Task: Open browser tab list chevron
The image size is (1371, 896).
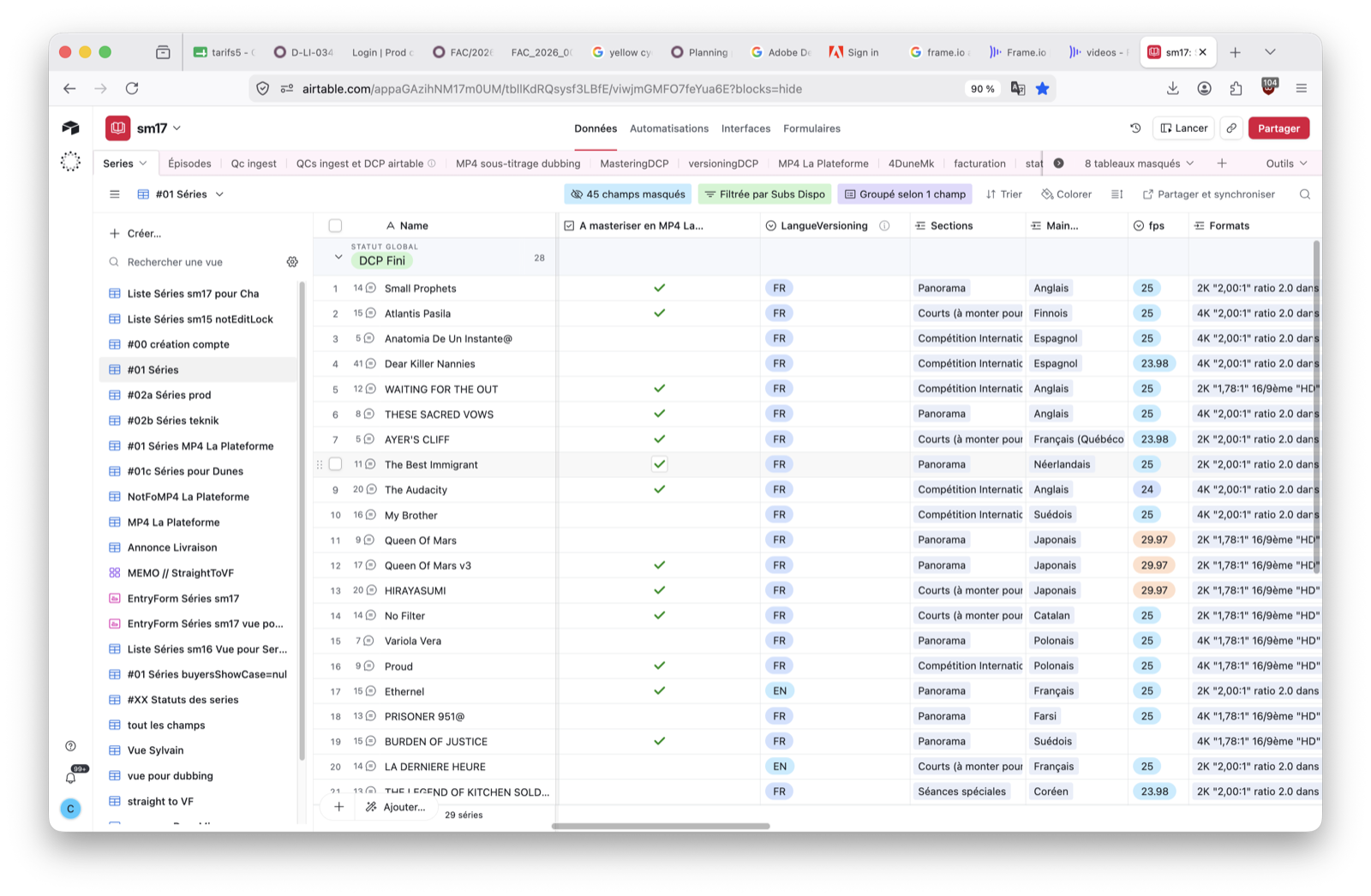Action: tap(1270, 52)
